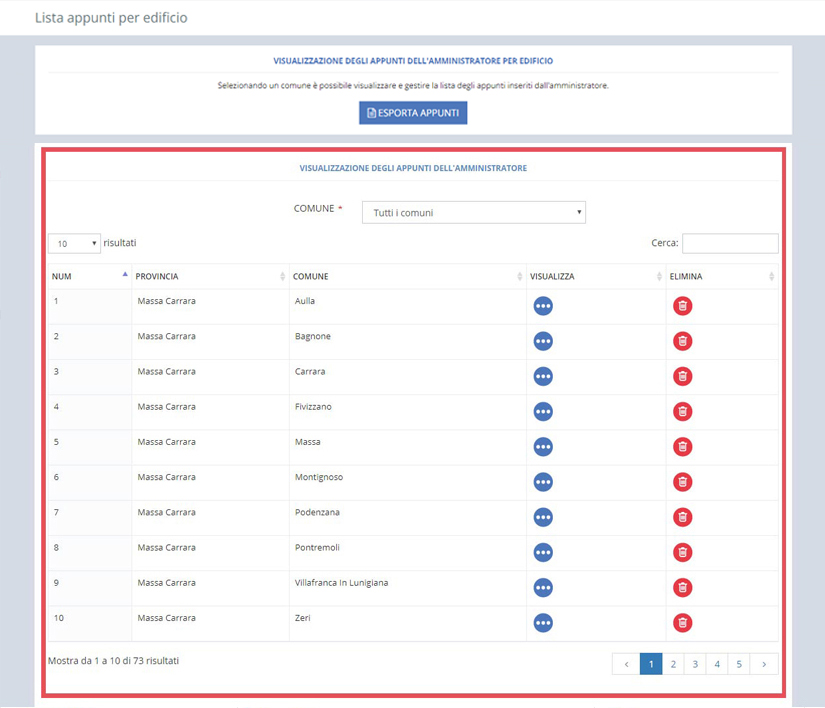Image resolution: width=825 pixels, height=708 pixels.
Task: Click 'Mostra da 1 a 10 di 73 risultati'
Action: (114, 661)
